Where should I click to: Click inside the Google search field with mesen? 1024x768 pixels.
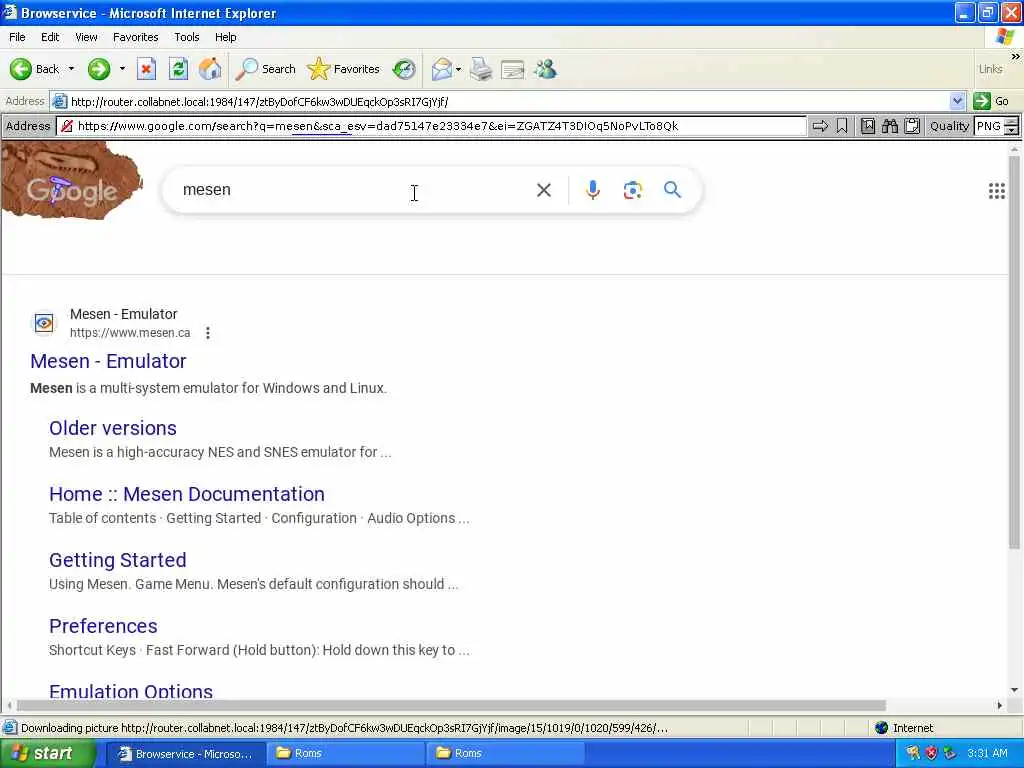353,190
